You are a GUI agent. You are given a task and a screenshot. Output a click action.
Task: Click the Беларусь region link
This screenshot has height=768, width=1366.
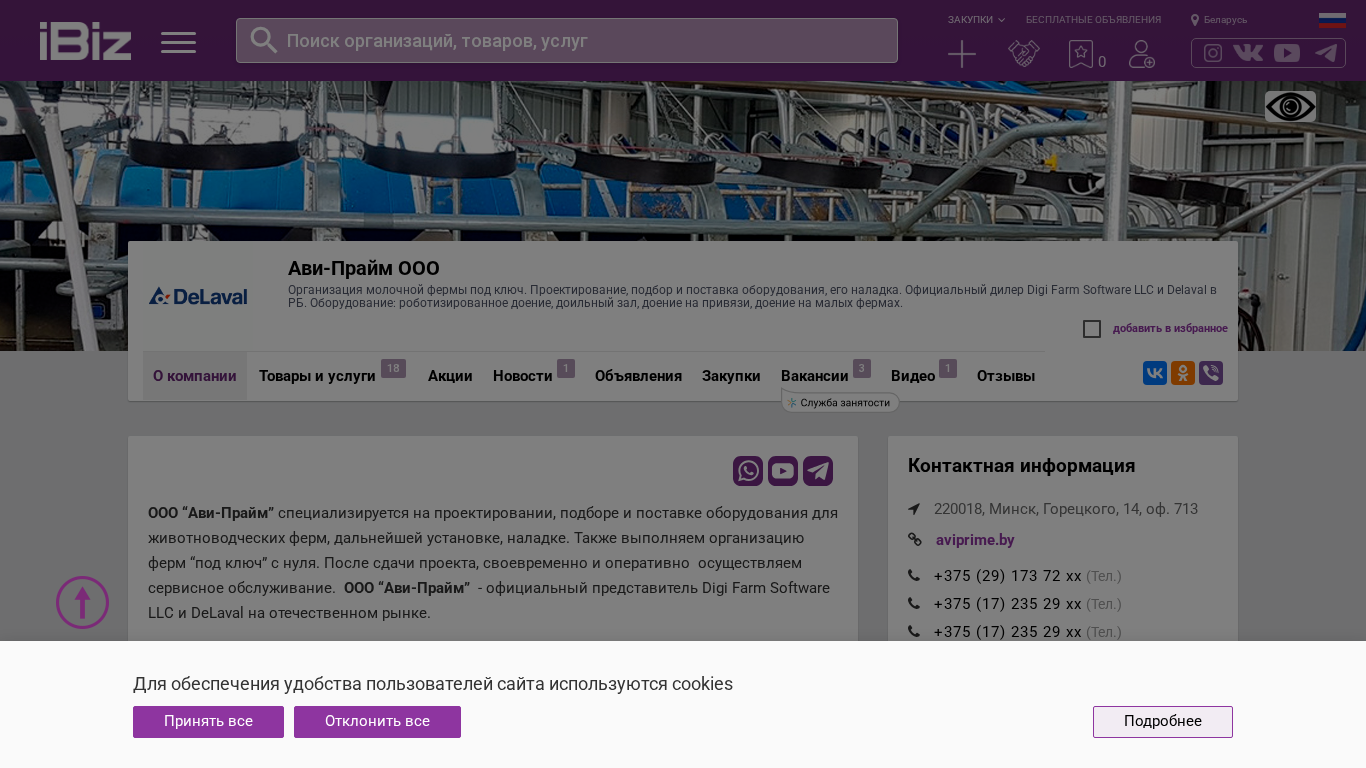(x=1225, y=20)
